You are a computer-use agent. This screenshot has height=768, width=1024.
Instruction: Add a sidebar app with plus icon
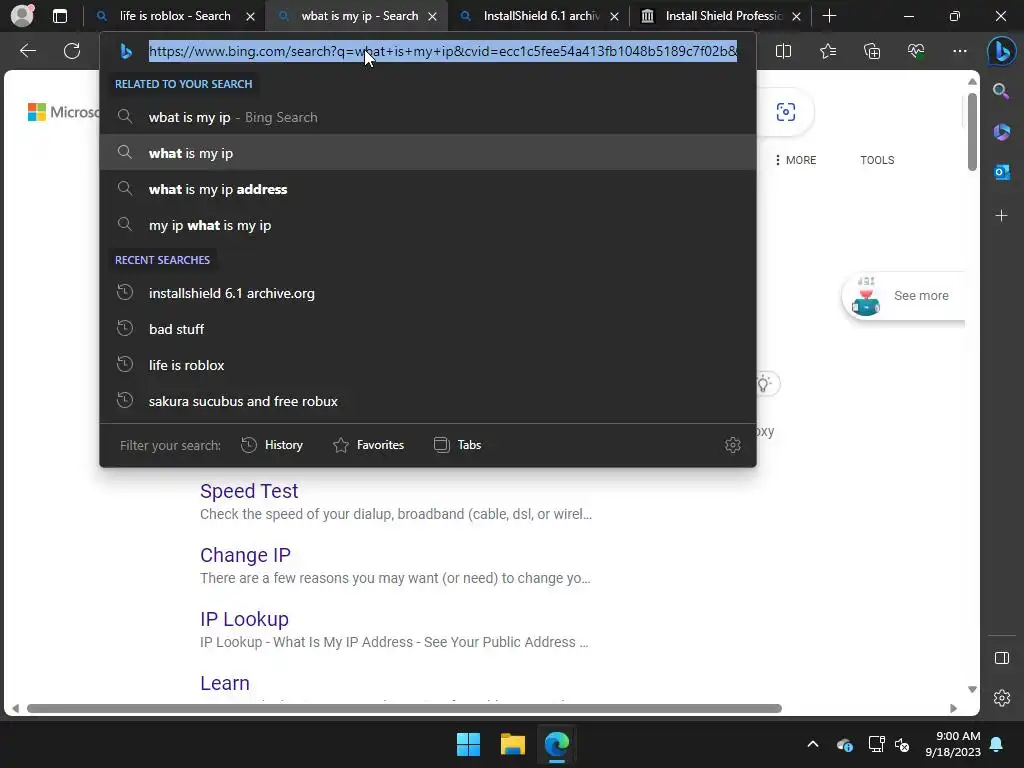tap(1001, 215)
